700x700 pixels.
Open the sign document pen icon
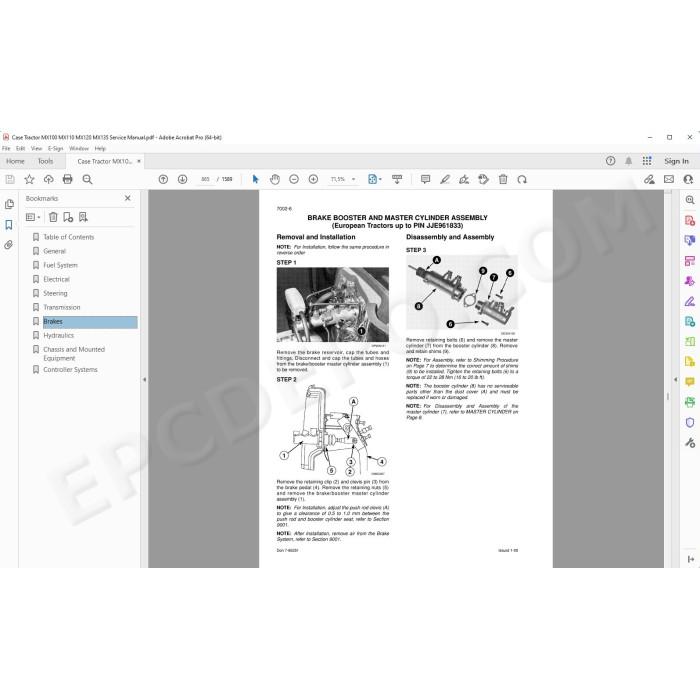point(464,179)
